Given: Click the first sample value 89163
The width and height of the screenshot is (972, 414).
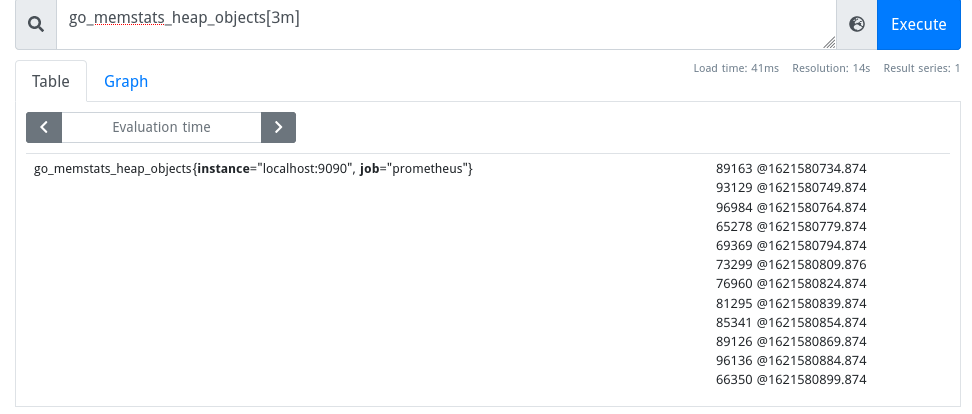Looking at the screenshot, I should point(734,169).
